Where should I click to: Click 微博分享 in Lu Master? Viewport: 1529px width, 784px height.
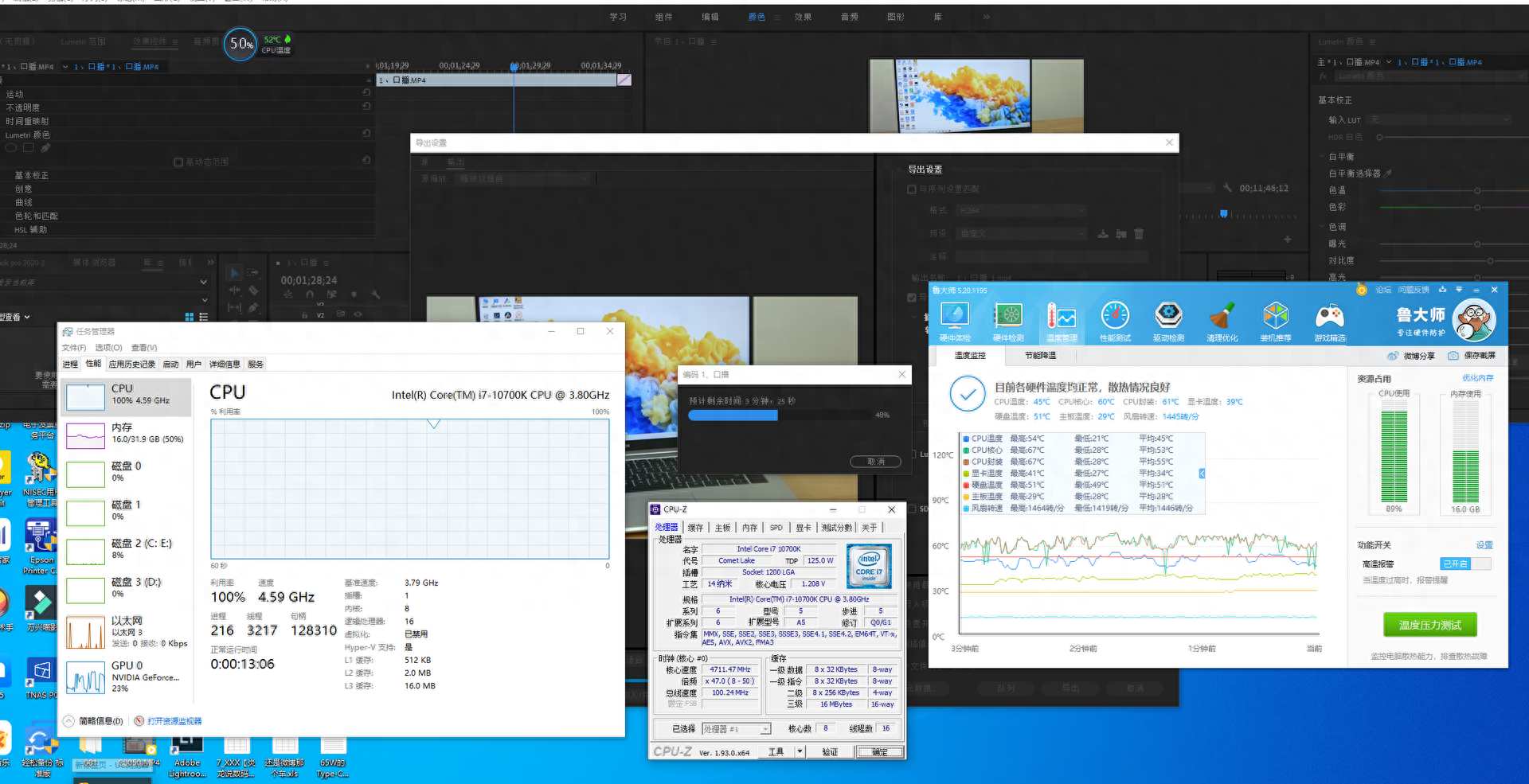[x=1411, y=356]
